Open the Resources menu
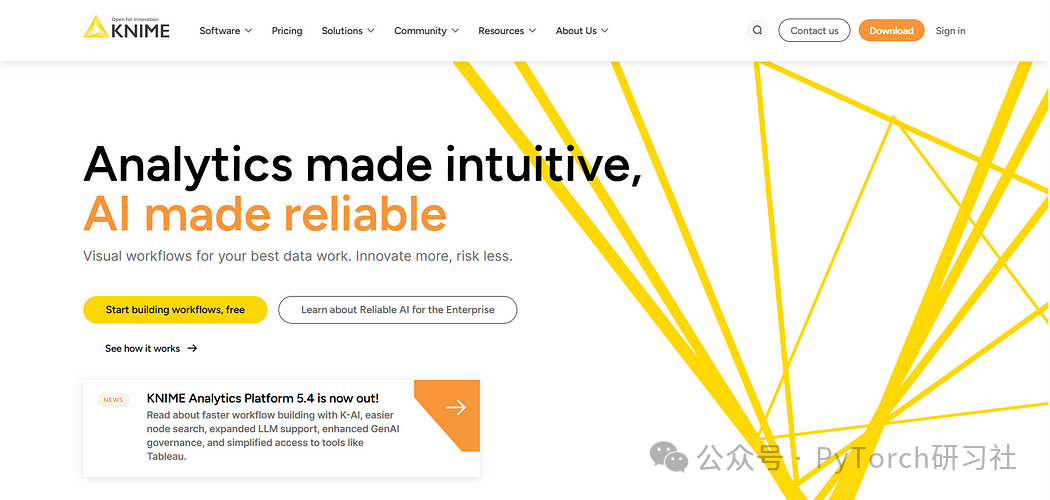The image size is (1050, 500). tap(508, 31)
